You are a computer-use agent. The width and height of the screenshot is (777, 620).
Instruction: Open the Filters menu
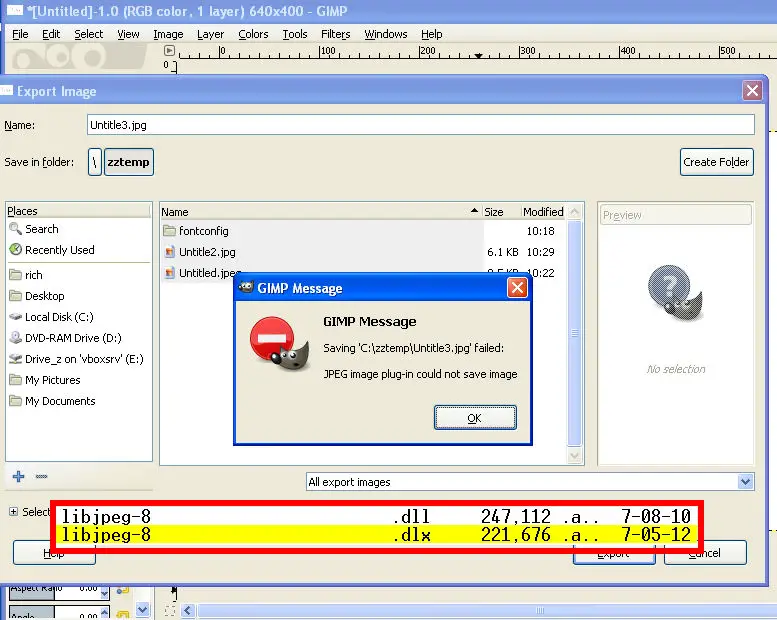335,34
